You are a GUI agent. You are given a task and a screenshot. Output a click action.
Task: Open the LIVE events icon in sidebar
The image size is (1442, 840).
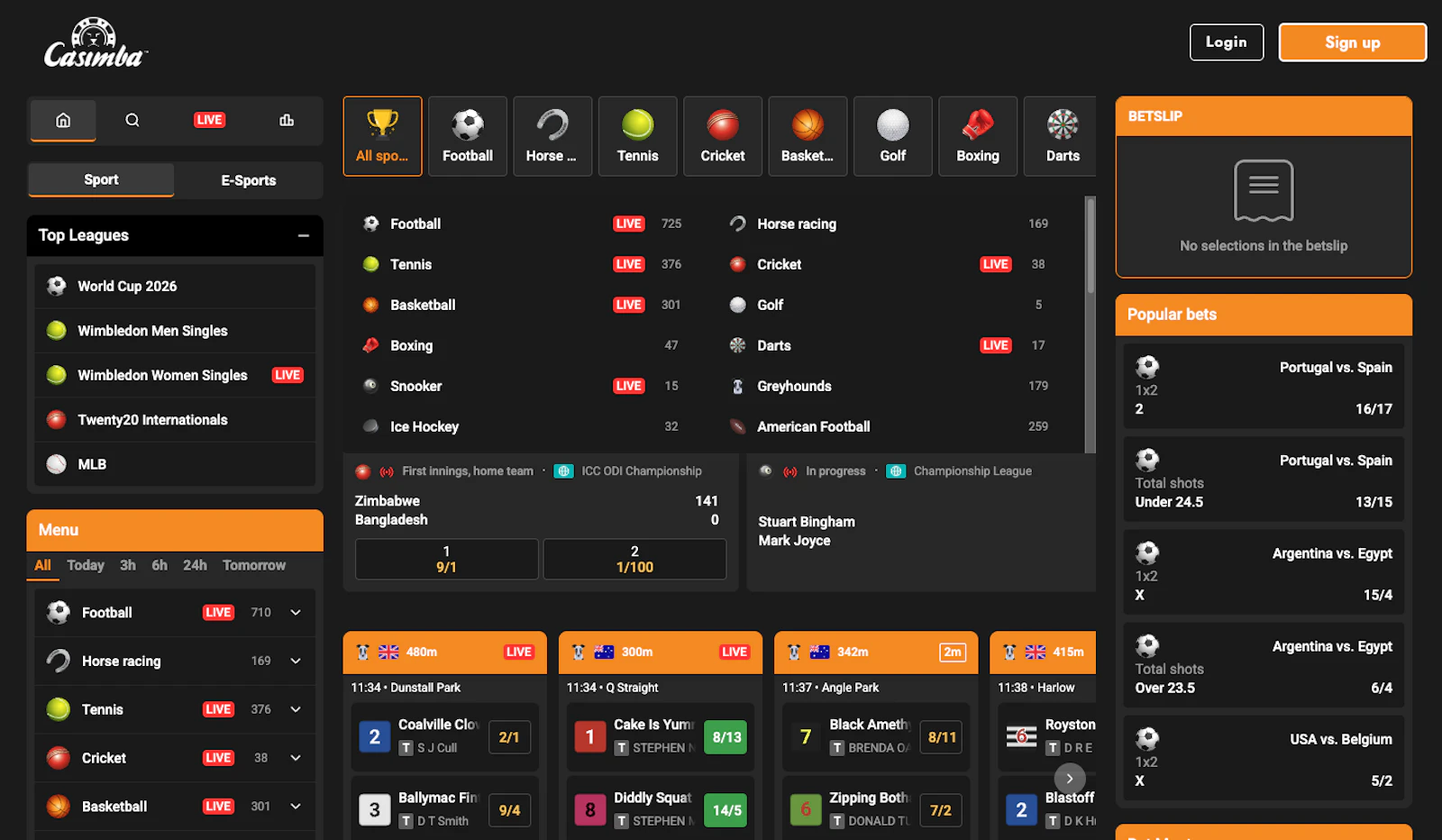click(x=209, y=120)
